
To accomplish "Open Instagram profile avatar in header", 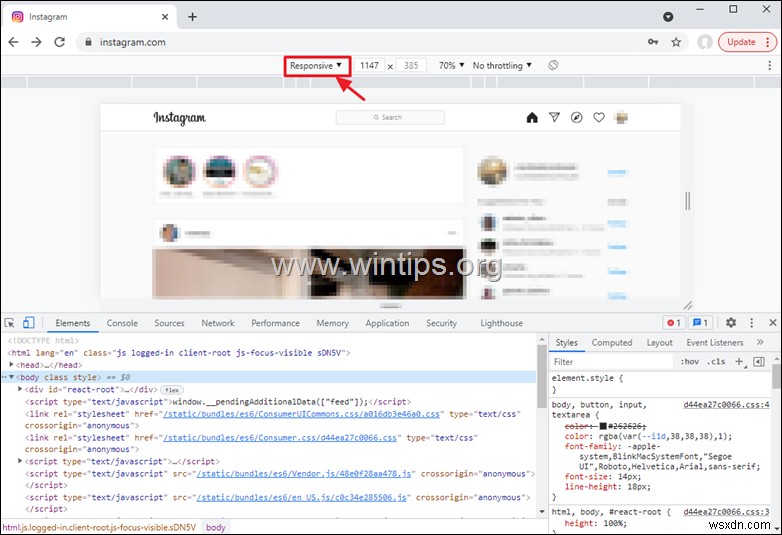I will point(621,118).
